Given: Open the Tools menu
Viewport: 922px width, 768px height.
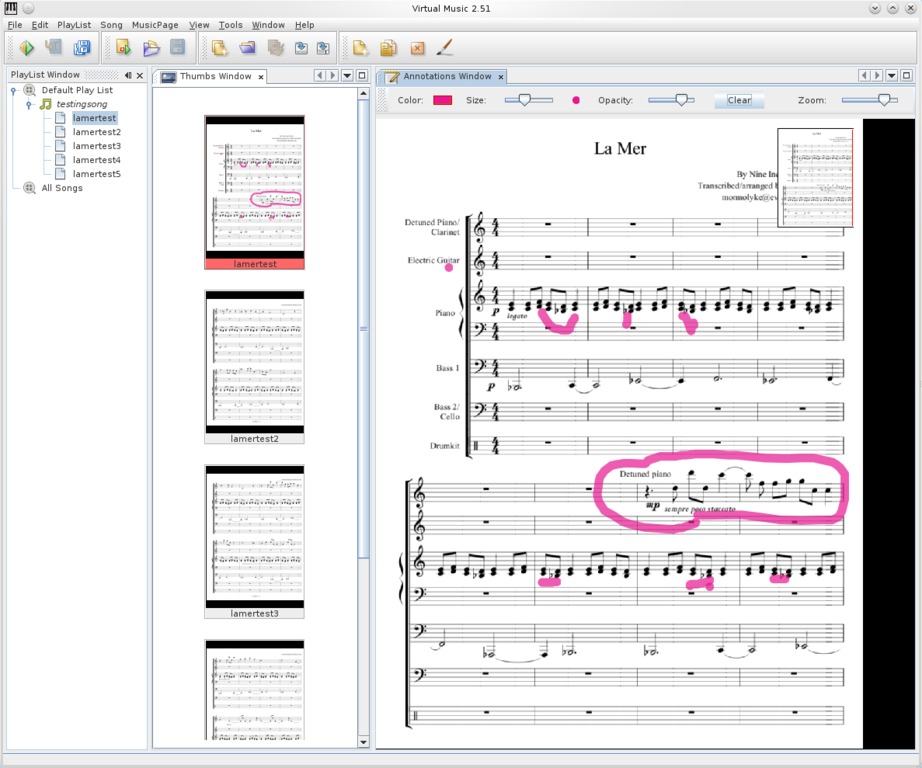Looking at the screenshot, I should tap(230, 25).
